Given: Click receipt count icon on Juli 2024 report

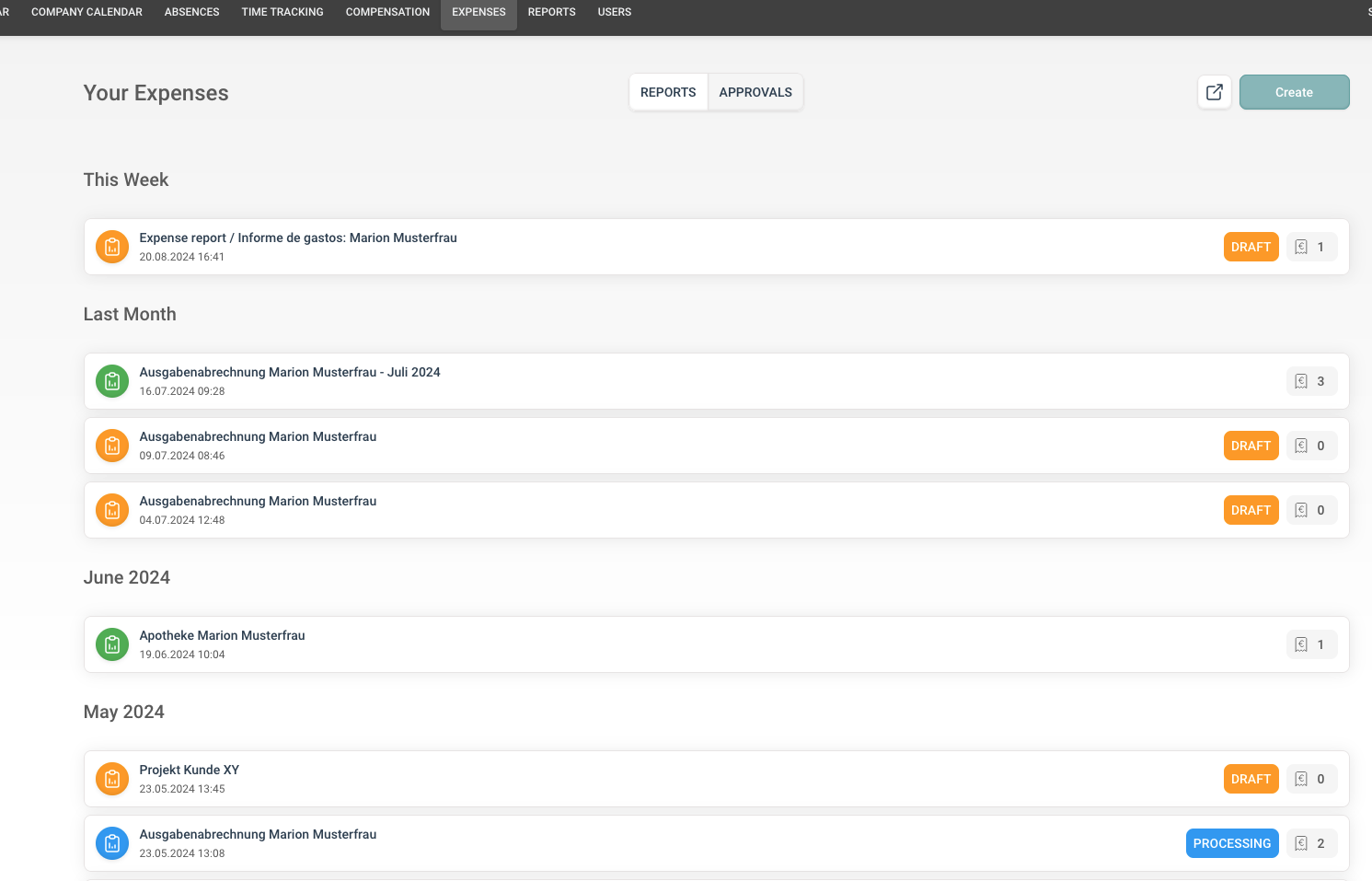Looking at the screenshot, I should tap(1301, 381).
